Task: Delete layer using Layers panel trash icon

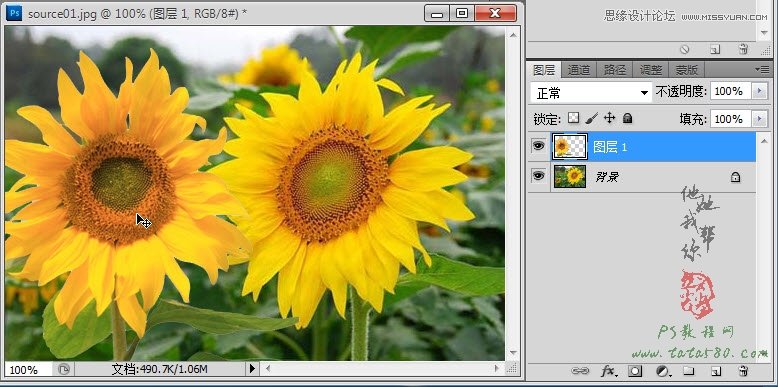Action: coord(743,371)
